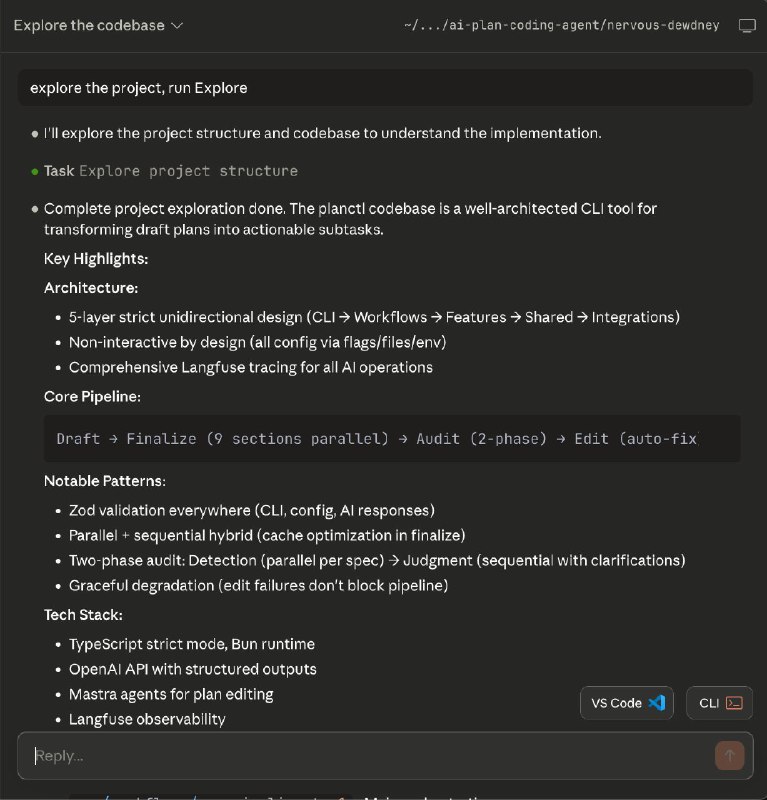
Task: Click the send button in the reply box
Action: coord(730,756)
